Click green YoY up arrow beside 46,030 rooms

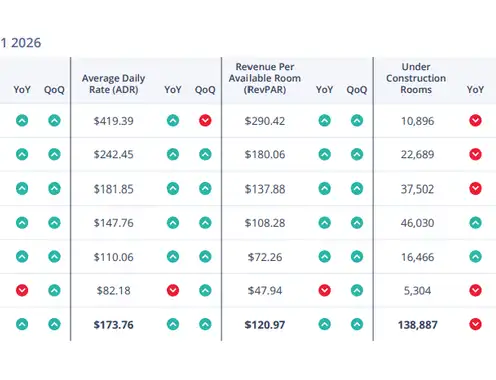(475, 223)
